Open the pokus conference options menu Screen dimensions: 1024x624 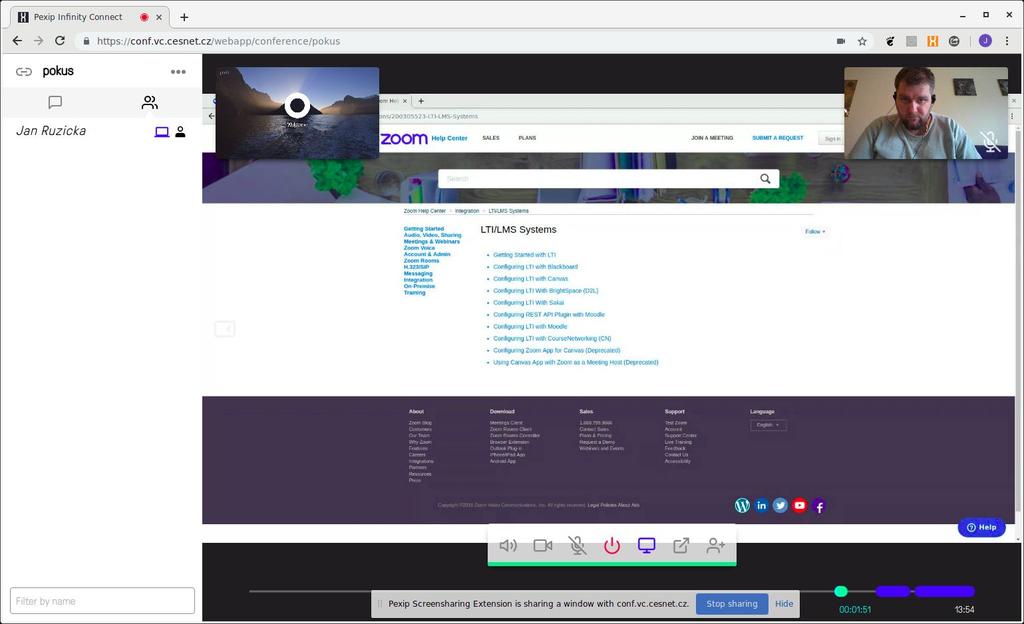tap(178, 72)
